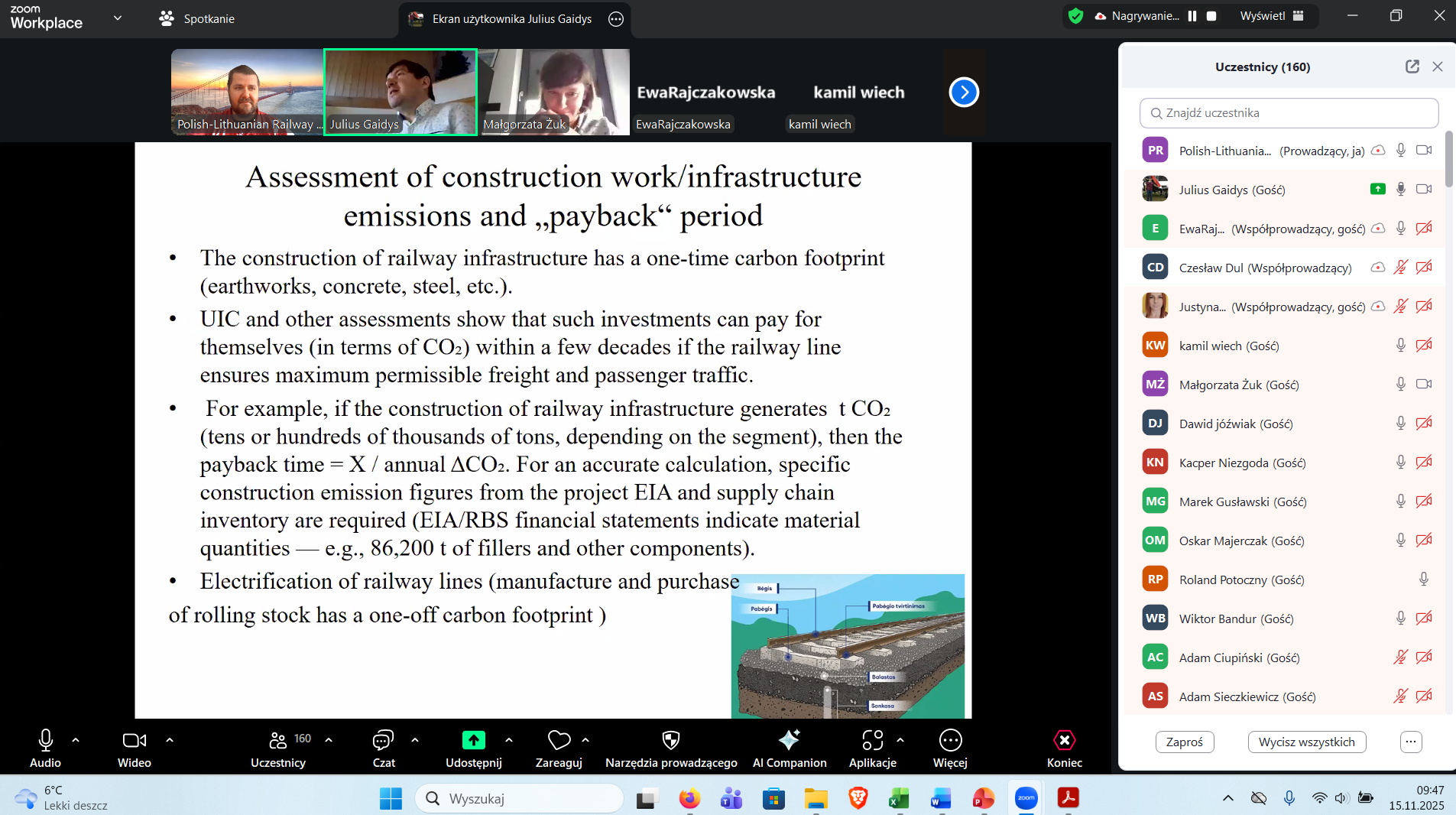Mute microphone with the Audio button

pyautogui.click(x=45, y=740)
